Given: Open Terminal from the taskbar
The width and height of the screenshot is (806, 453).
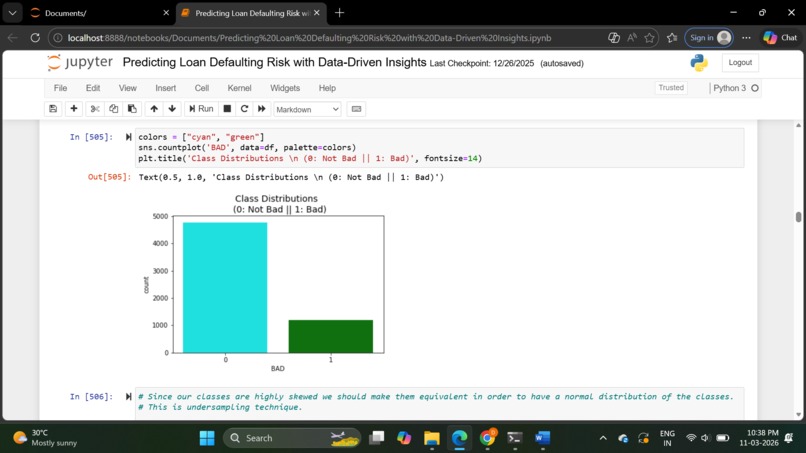Looking at the screenshot, I should click(x=515, y=438).
